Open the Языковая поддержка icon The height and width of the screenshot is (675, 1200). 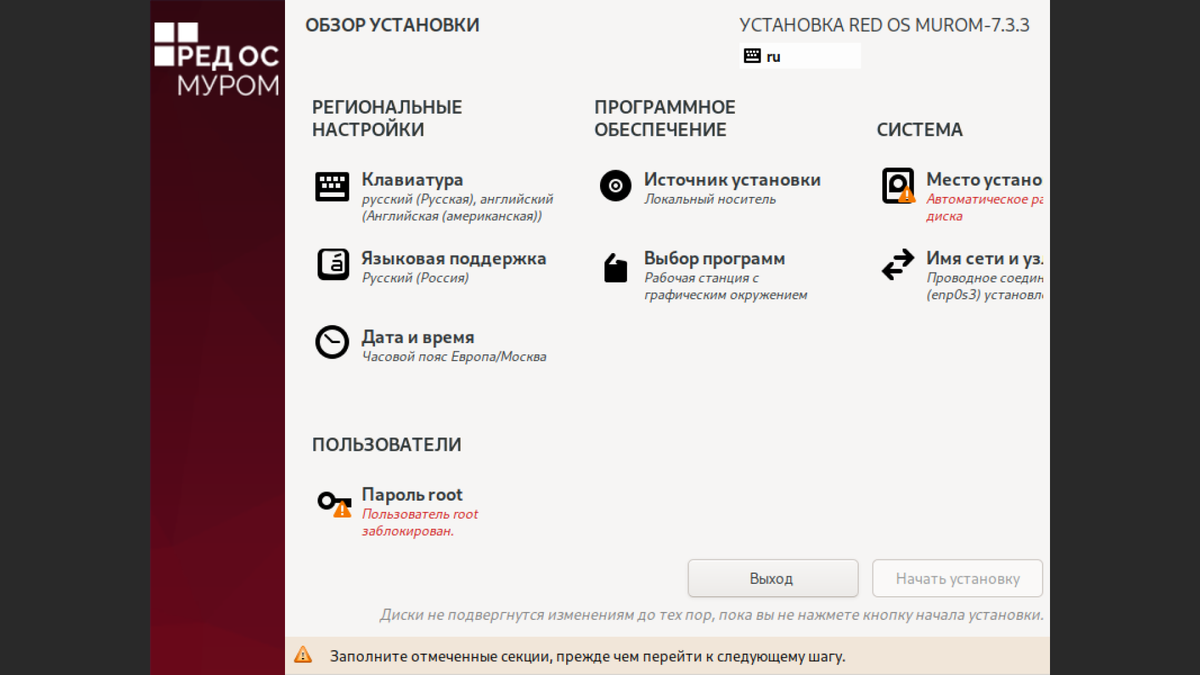coord(333,264)
